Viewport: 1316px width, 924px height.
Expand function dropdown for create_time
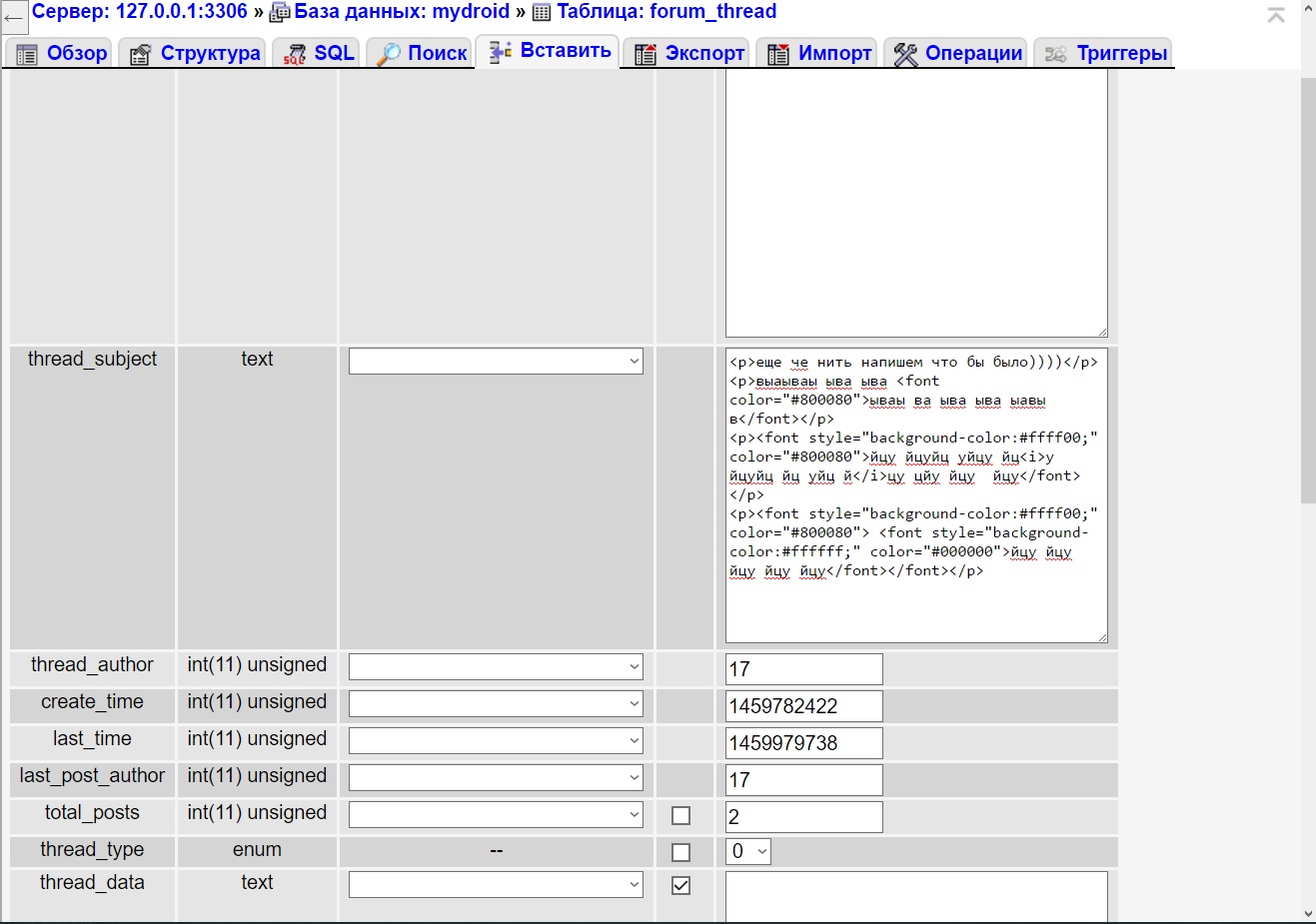(496, 704)
